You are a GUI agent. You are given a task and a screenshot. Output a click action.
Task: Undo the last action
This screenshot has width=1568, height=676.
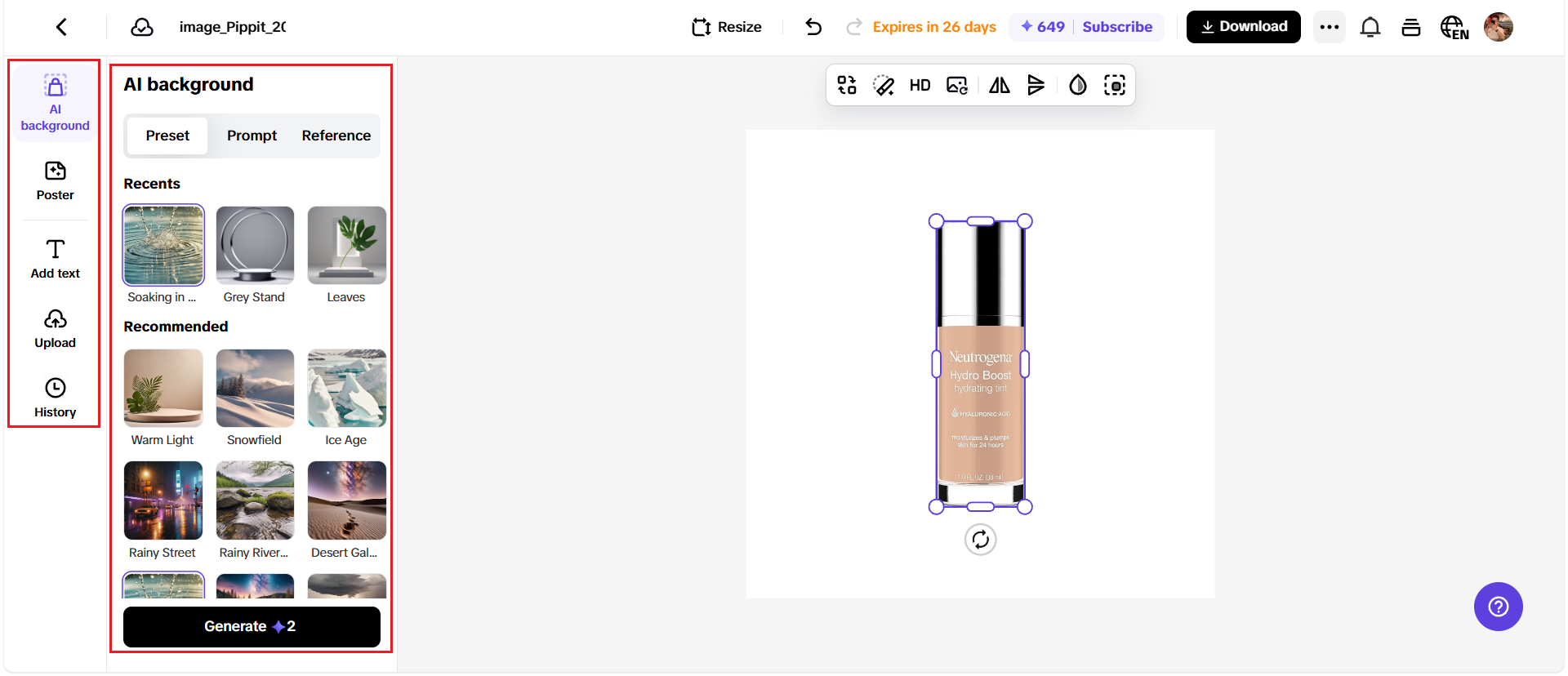tap(813, 27)
